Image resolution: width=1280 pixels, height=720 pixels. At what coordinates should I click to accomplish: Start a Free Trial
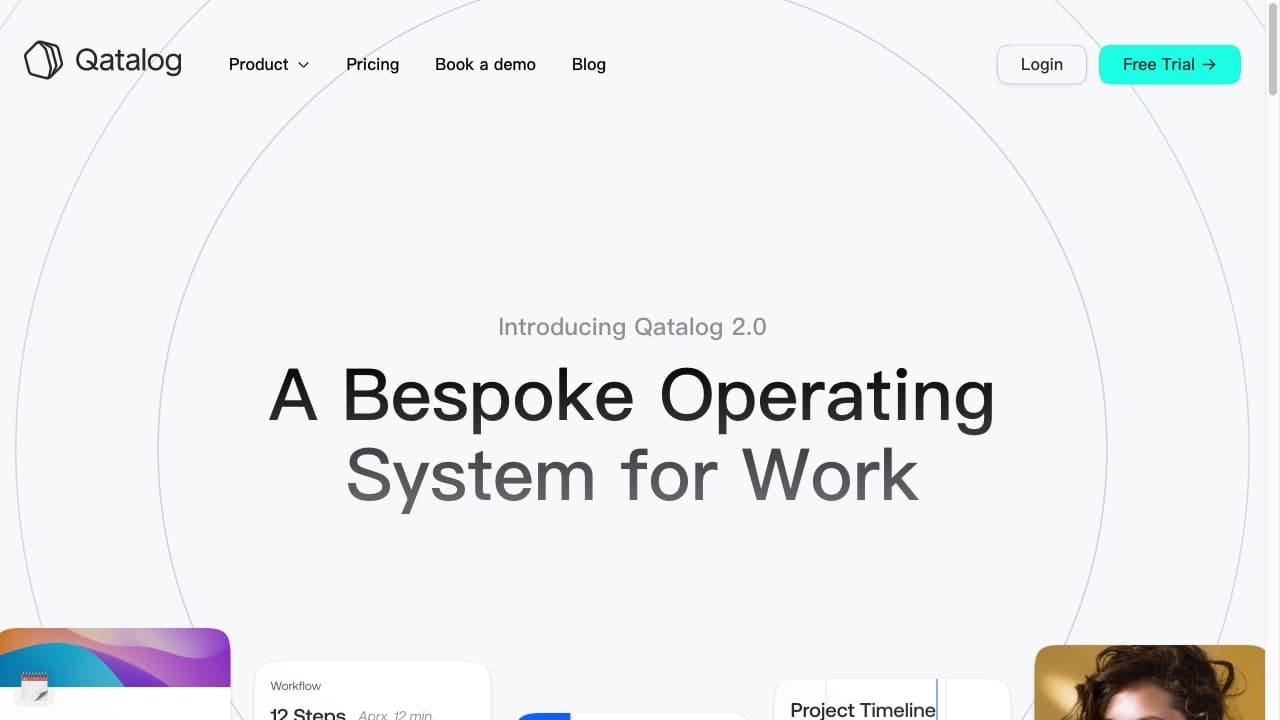click(x=1168, y=64)
